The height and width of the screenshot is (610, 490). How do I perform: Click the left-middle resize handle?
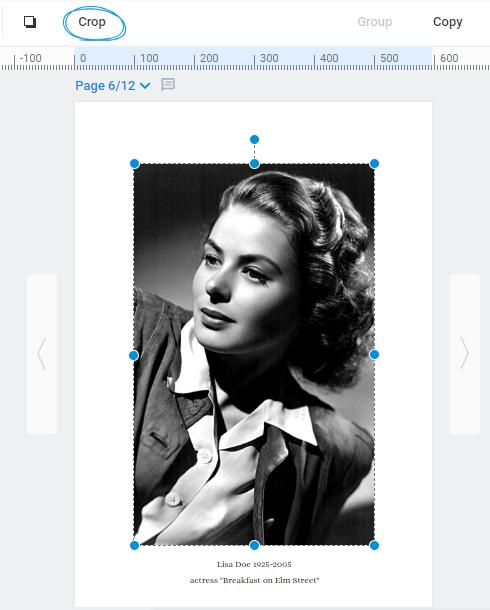(133, 355)
